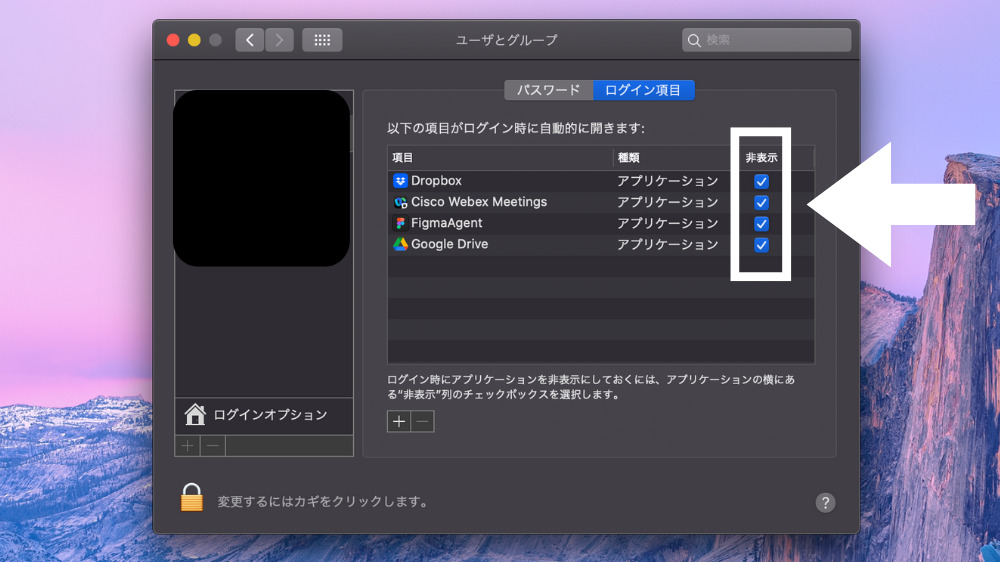Click the Google Drive app icon
Image resolution: width=1000 pixels, height=562 pixels.
click(400, 244)
